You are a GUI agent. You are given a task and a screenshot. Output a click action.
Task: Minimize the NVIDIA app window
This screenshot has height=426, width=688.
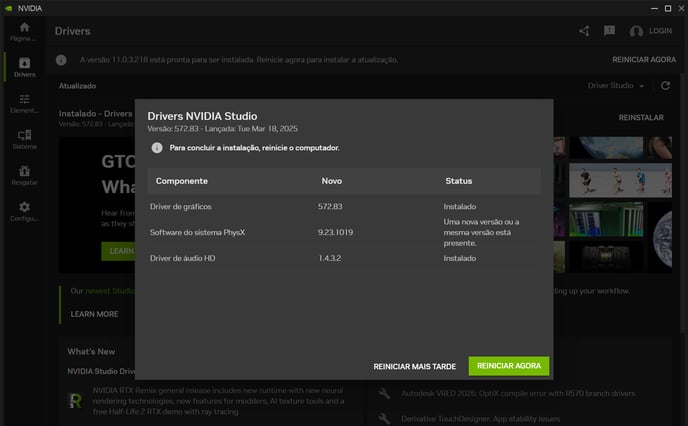(654, 8)
